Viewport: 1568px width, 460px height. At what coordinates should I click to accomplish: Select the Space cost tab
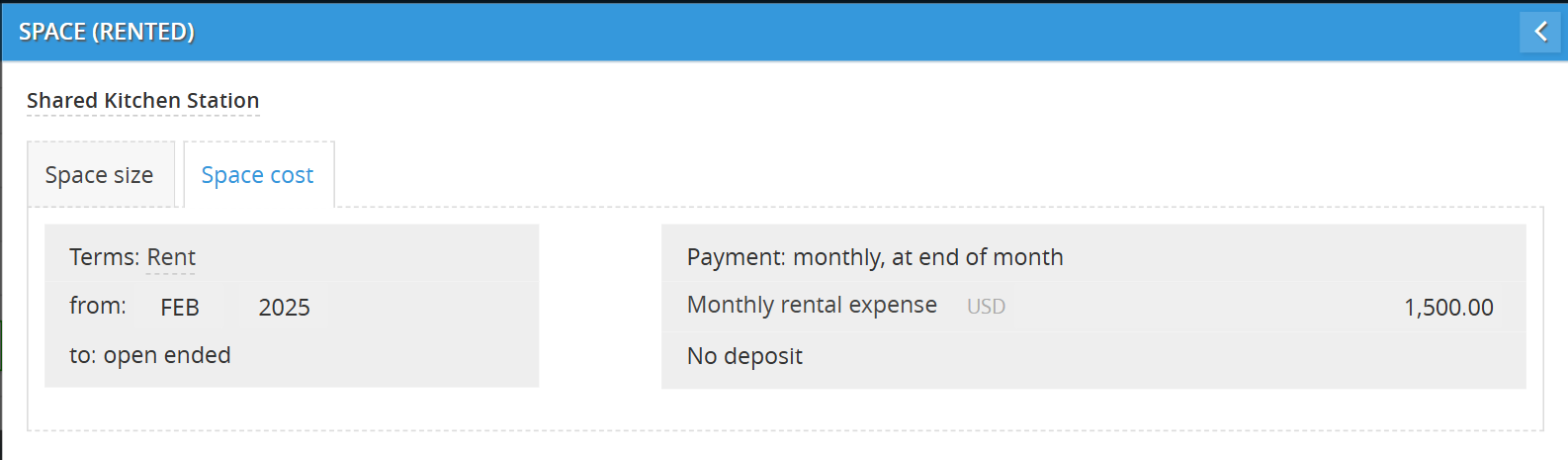(258, 175)
